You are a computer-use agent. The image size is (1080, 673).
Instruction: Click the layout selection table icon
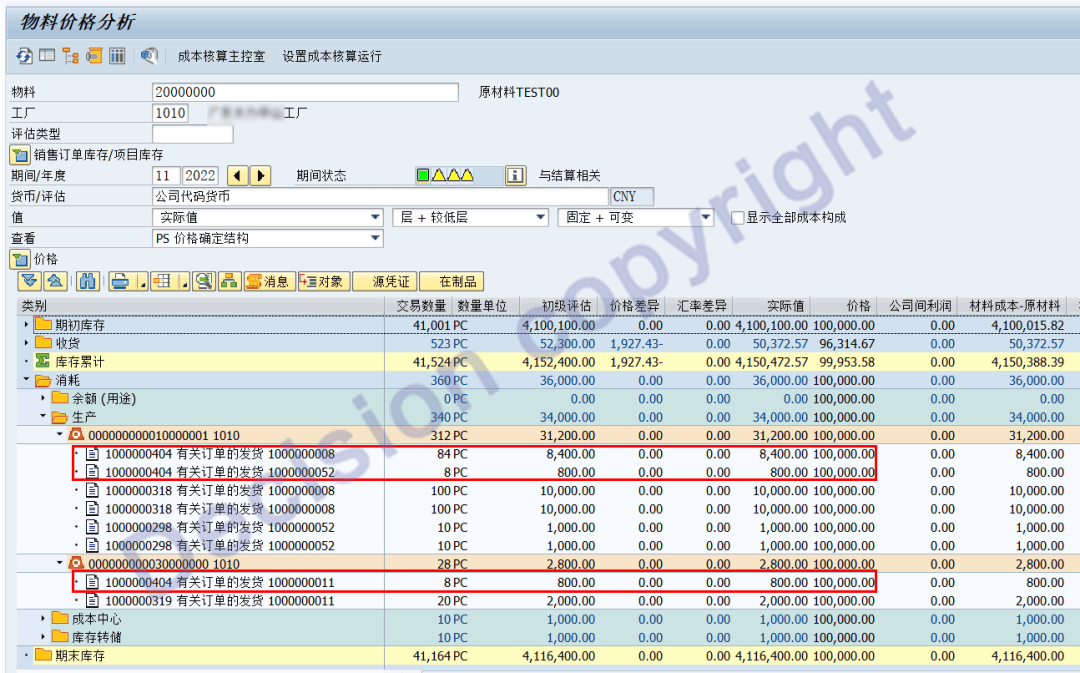coord(163,281)
